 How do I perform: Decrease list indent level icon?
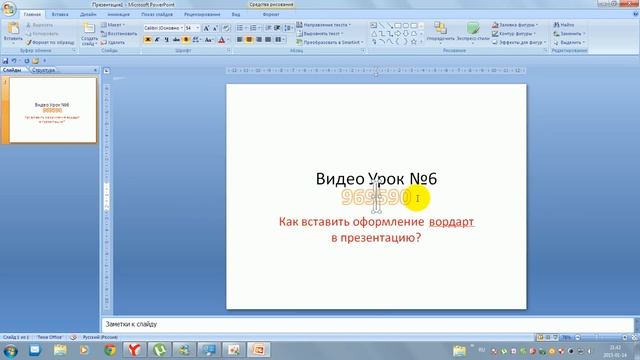[268, 28]
